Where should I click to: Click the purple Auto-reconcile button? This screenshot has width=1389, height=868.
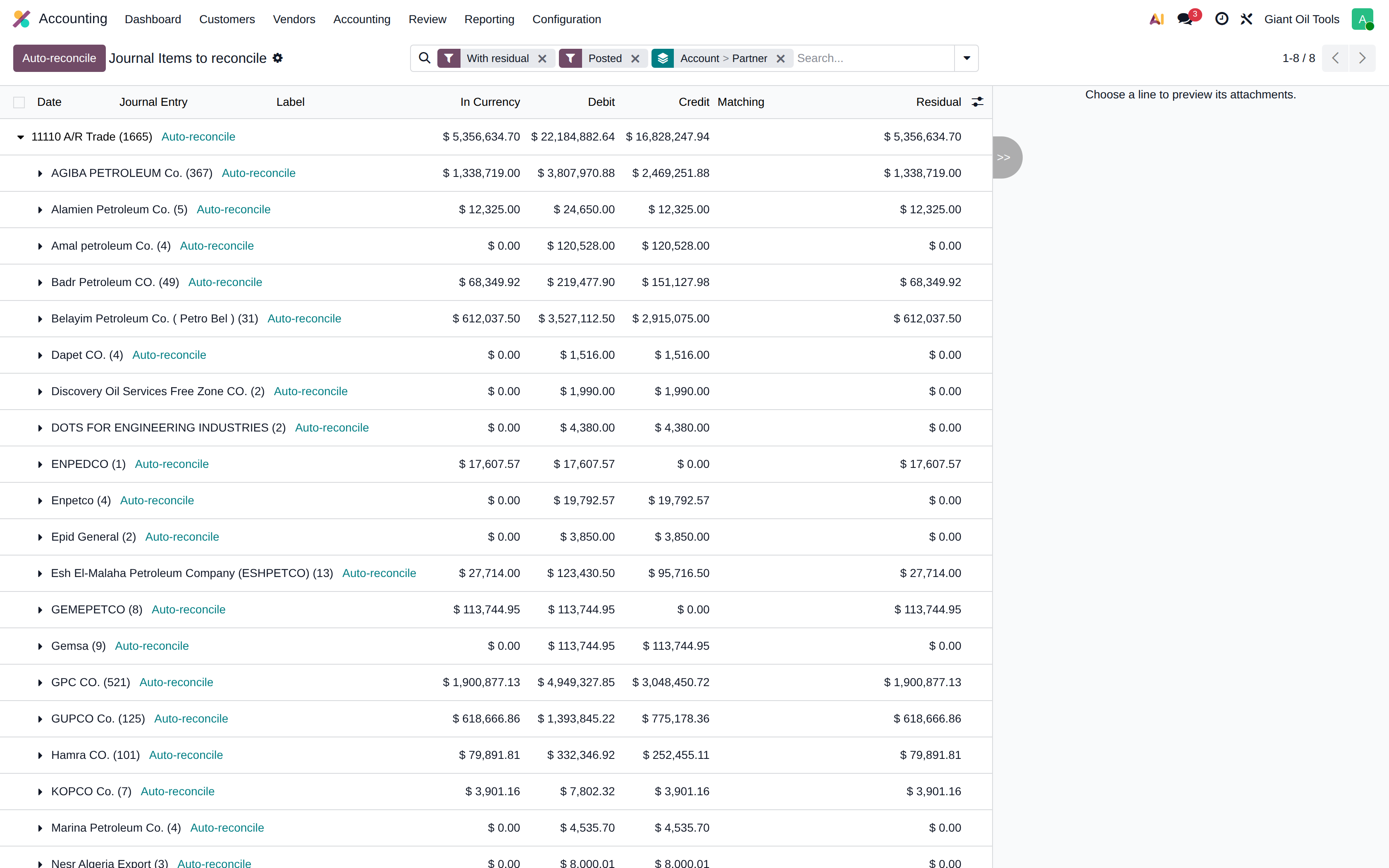pos(59,58)
